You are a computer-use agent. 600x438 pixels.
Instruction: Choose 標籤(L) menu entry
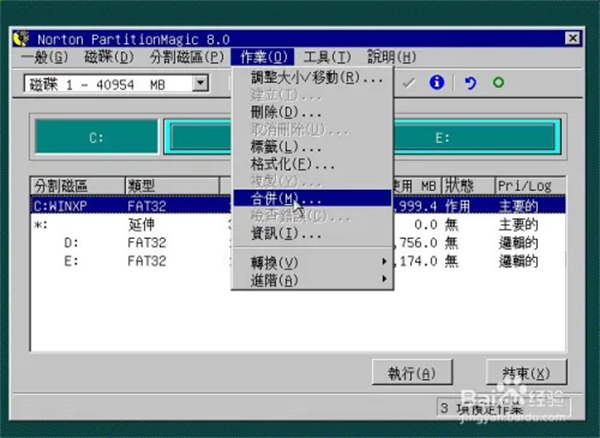313,147
